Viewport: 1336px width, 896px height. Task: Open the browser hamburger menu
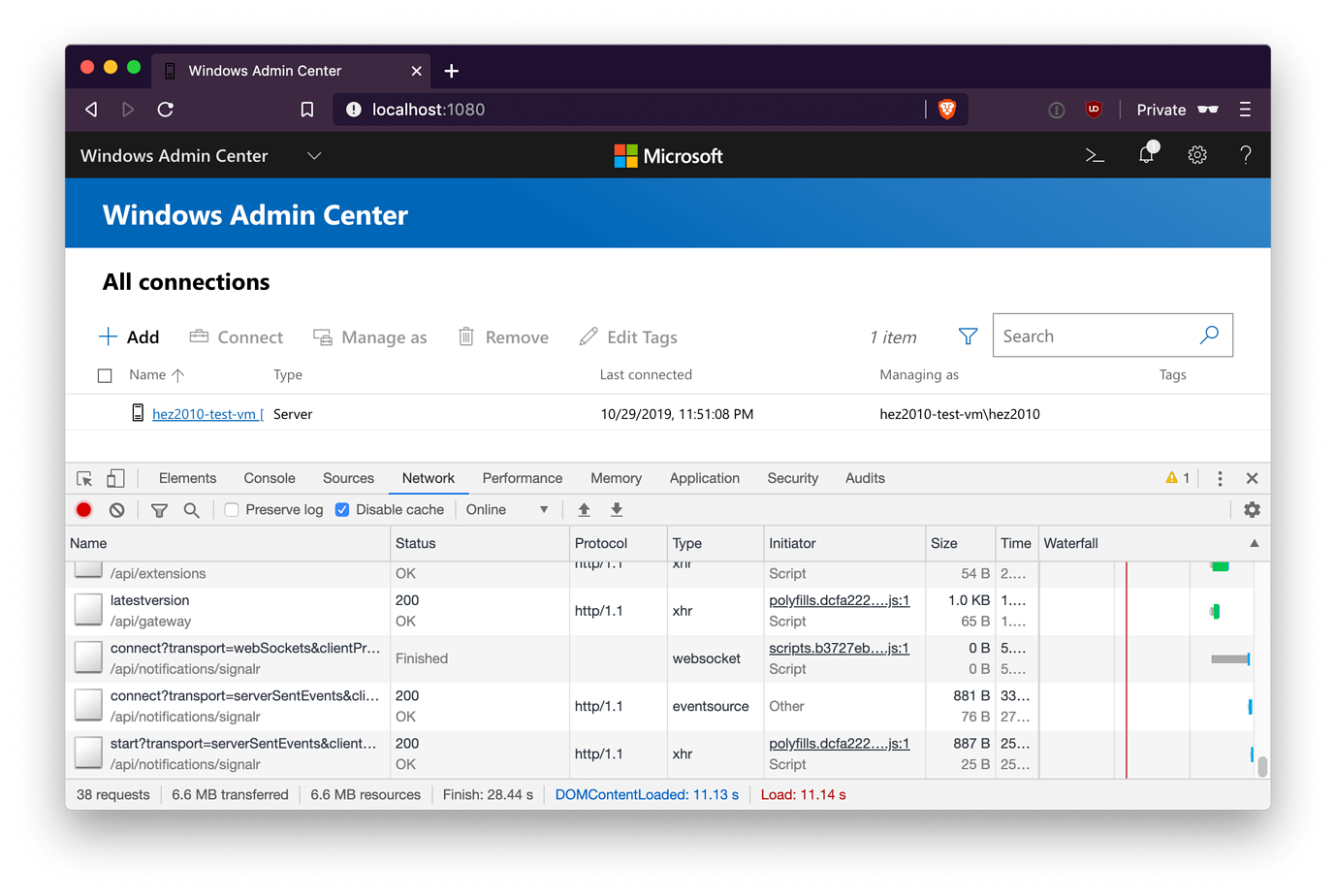[x=1245, y=110]
